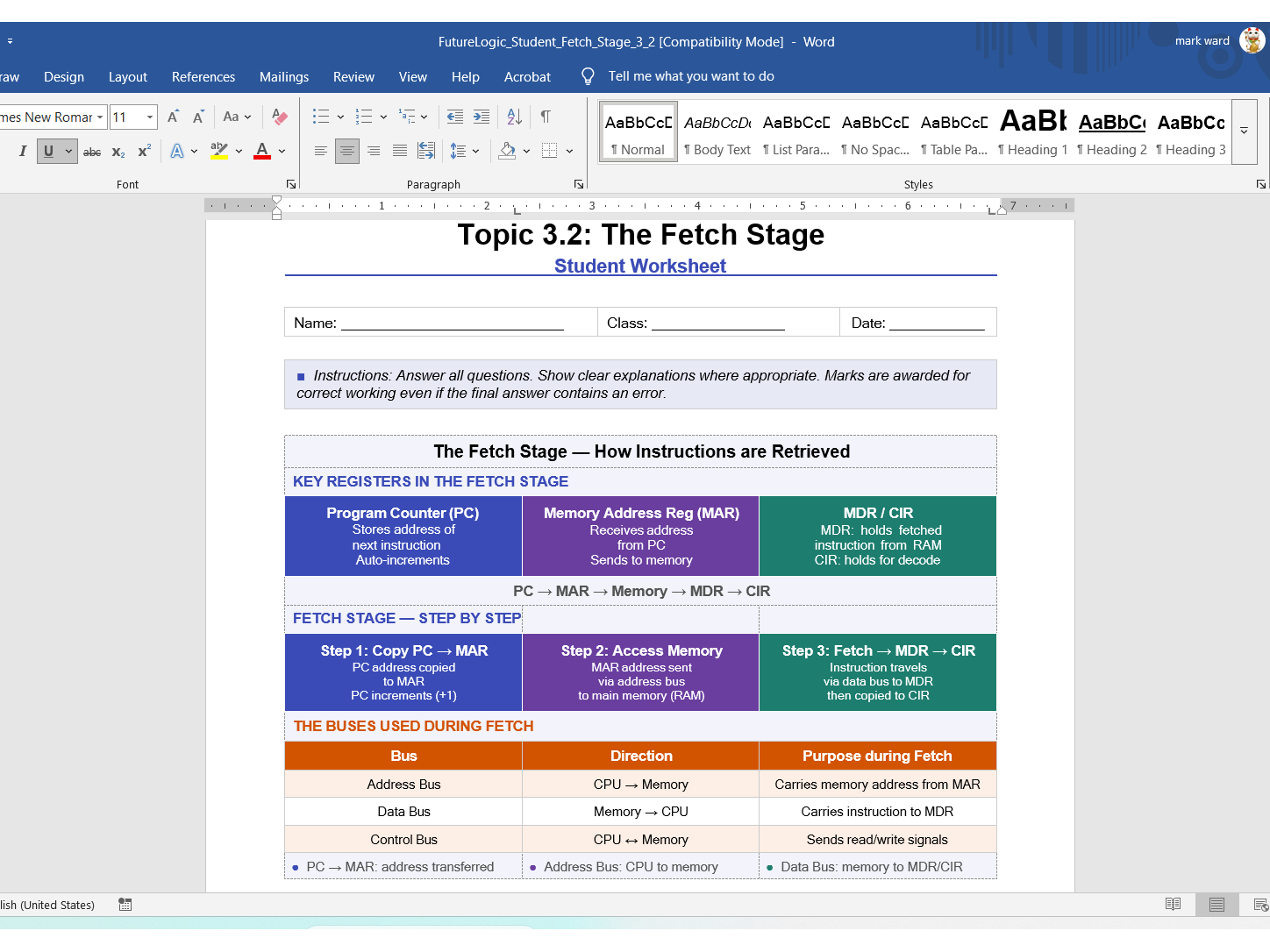
Task: Open the Design tab
Action: [x=64, y=77]
